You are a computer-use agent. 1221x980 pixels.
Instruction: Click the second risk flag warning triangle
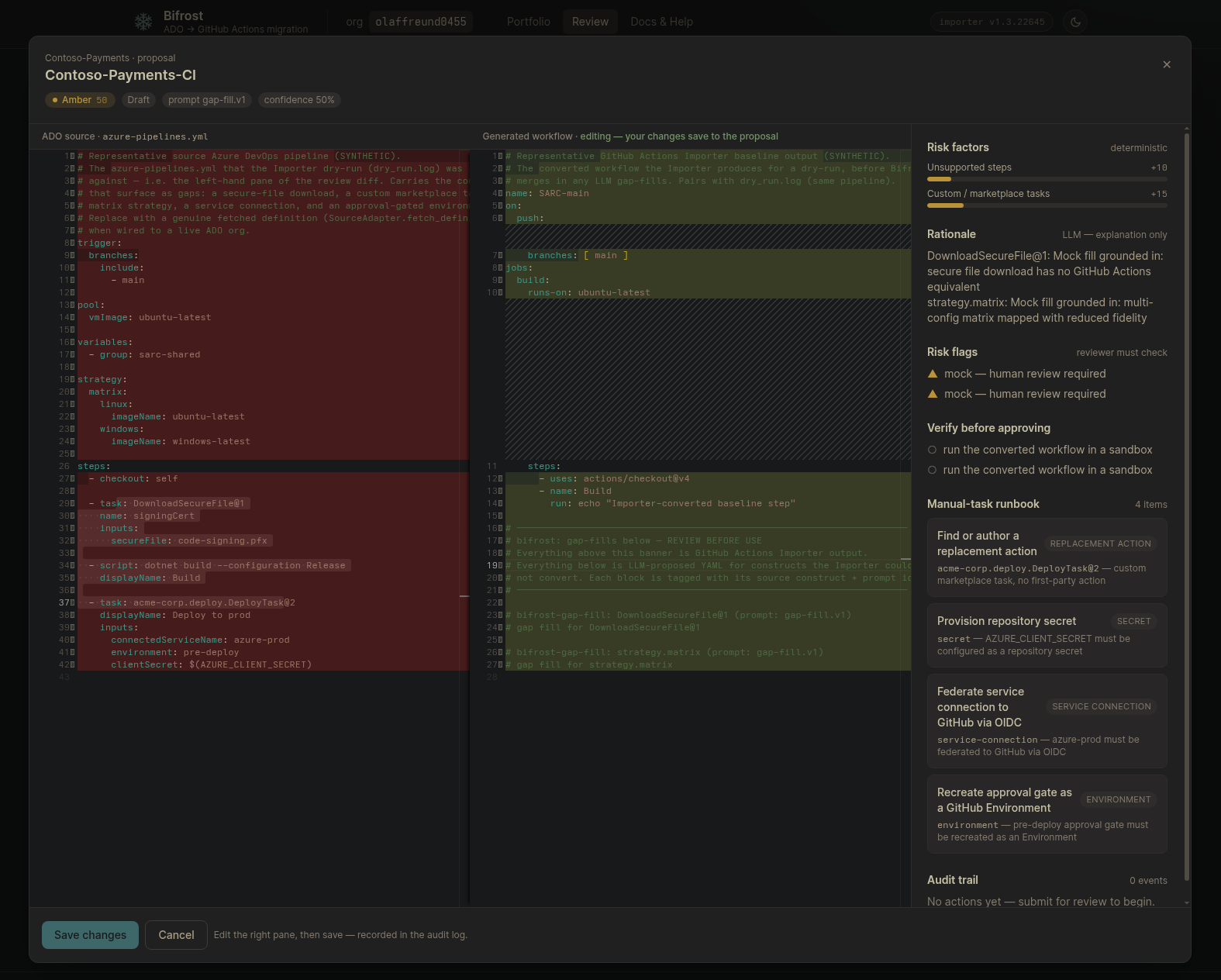tap(933, 394)
